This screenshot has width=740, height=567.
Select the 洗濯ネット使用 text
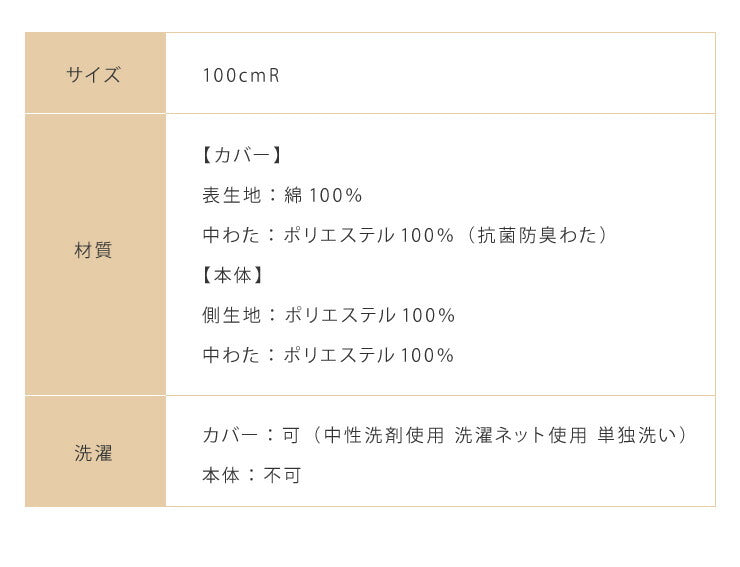point(521,436)
